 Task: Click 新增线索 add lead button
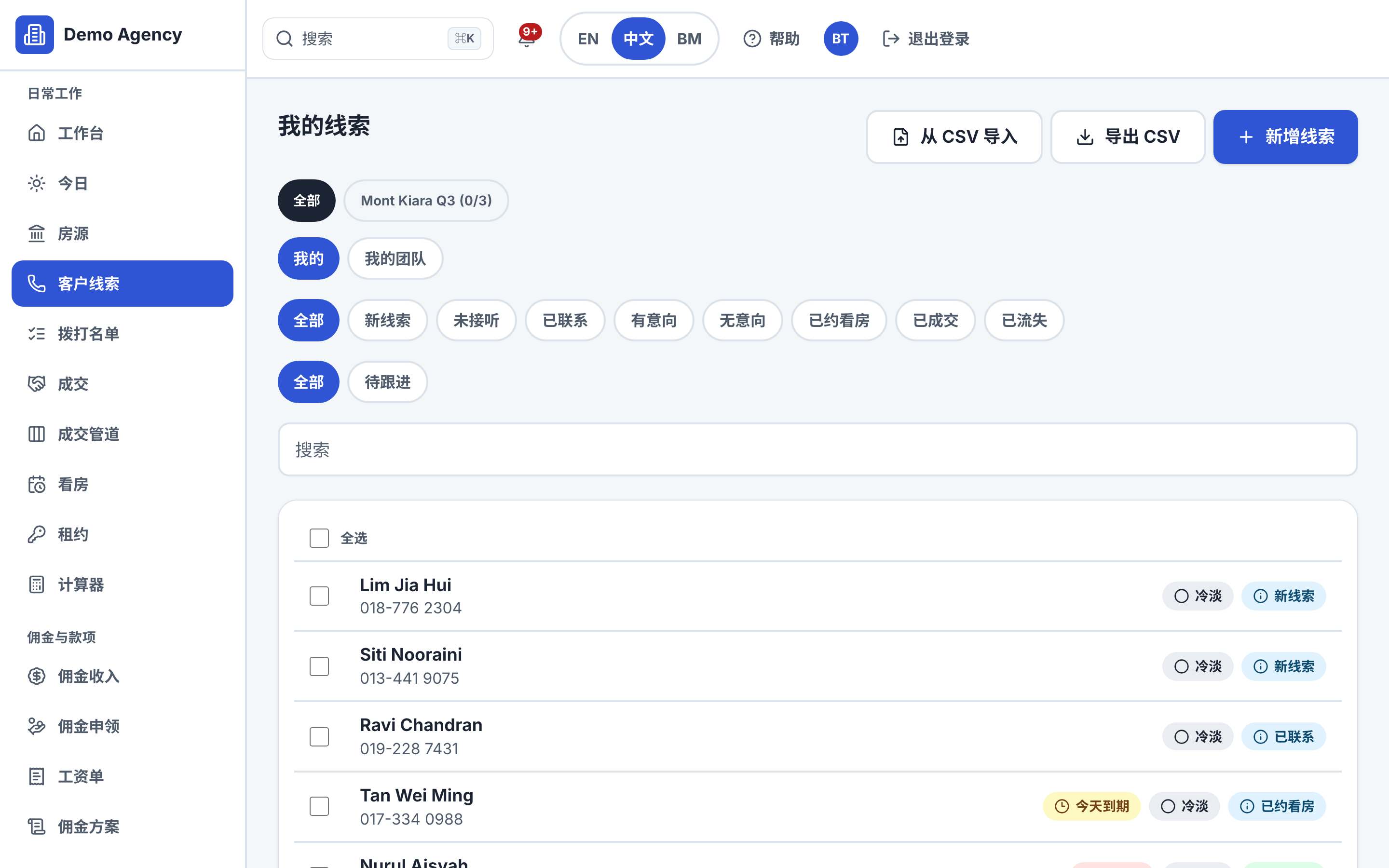tap(1285, 136)
